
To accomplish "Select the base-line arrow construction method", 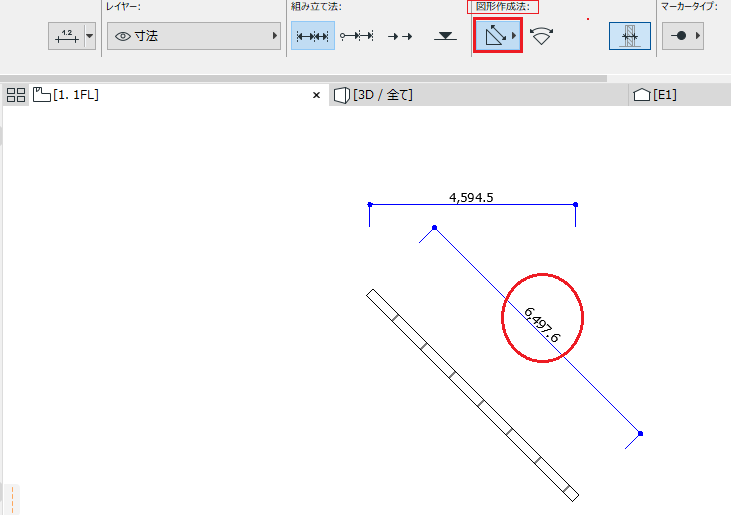I will point(400,36).
